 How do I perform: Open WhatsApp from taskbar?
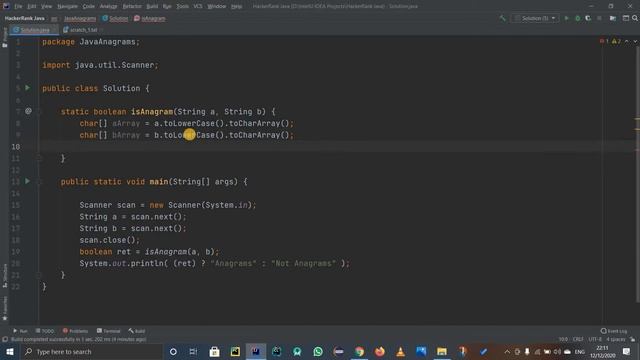(318, 351)
